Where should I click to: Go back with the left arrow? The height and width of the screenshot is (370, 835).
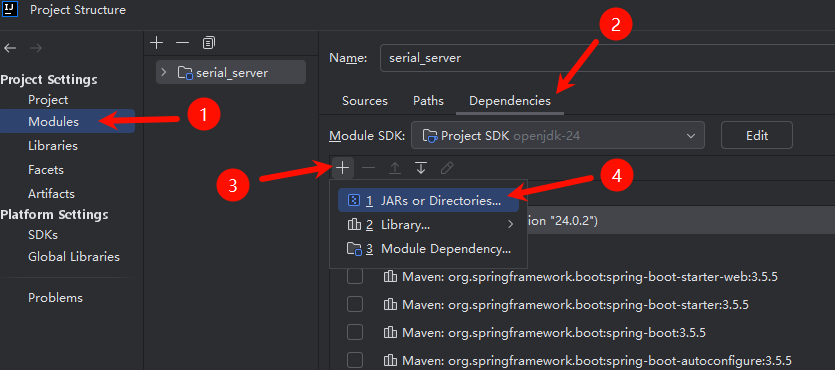[10, 48]
